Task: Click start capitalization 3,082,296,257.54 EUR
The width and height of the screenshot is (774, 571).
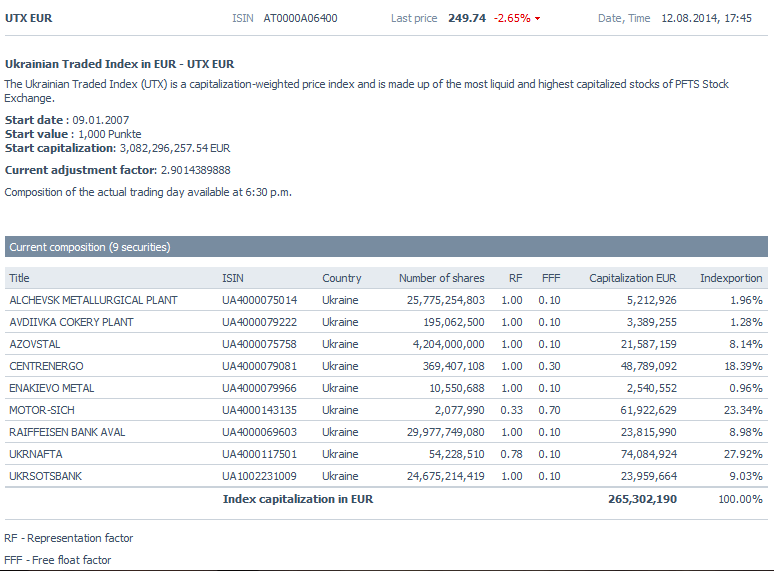Action: click(x=175, y=148)
